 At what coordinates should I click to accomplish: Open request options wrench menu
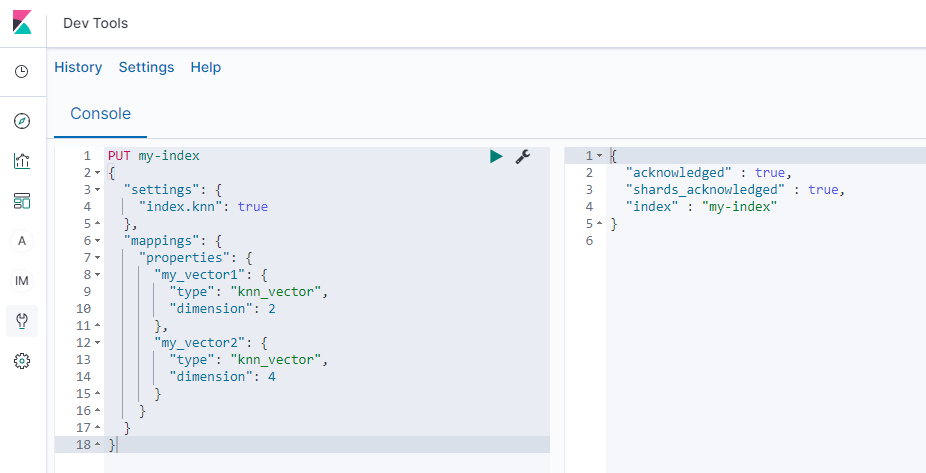(523, 156)
